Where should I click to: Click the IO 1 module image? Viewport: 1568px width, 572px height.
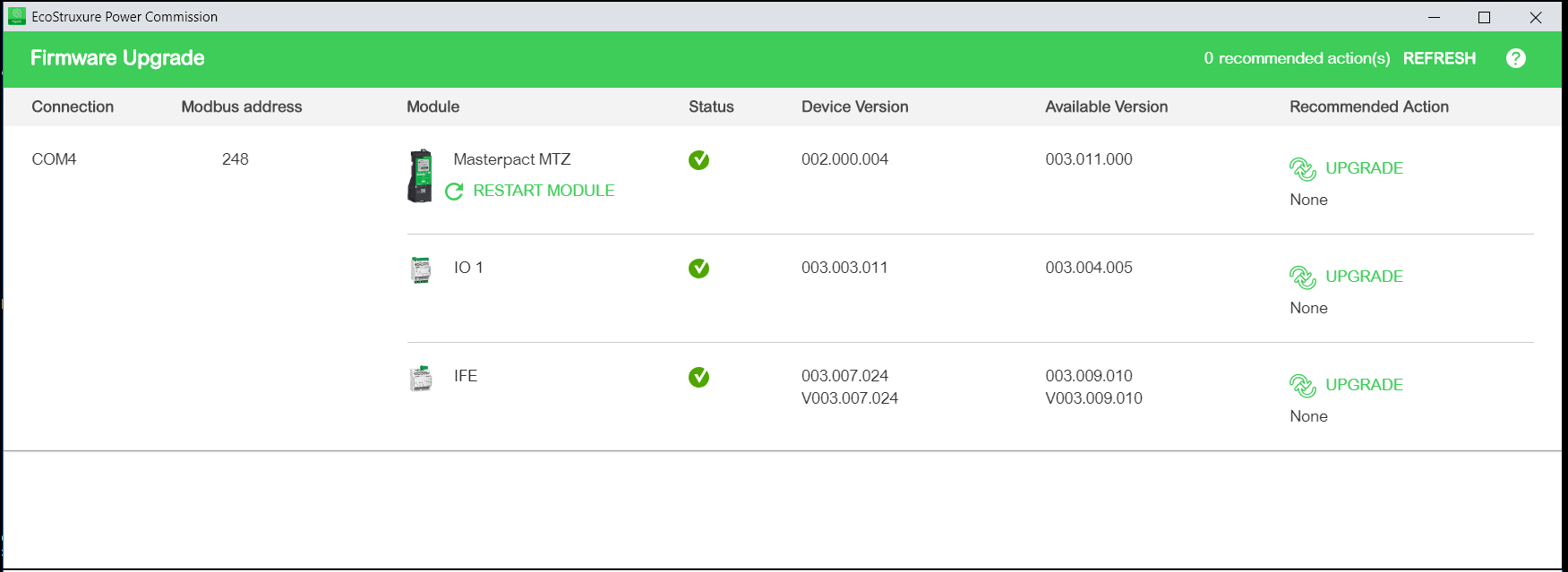pos(421,269)
